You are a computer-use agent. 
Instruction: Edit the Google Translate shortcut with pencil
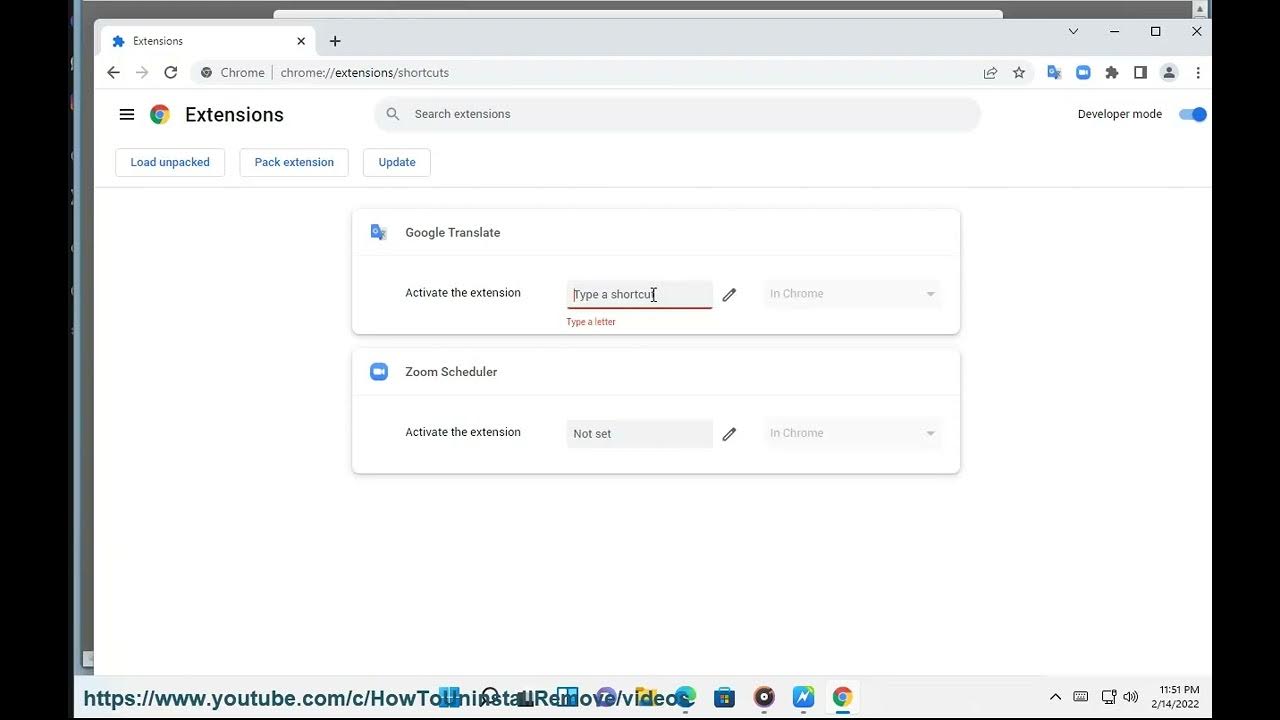coord(729,294)
